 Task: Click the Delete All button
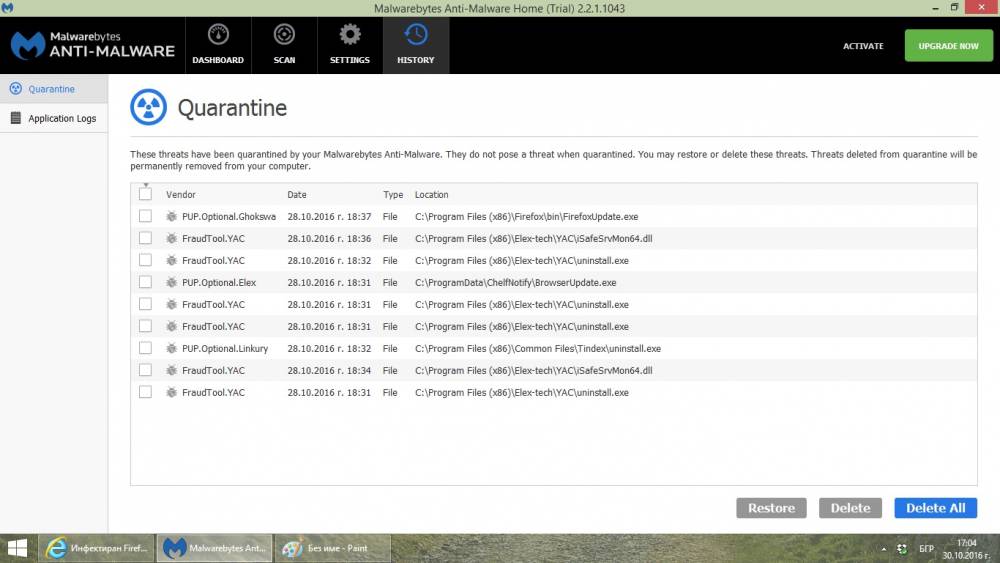tap(936, 508)
